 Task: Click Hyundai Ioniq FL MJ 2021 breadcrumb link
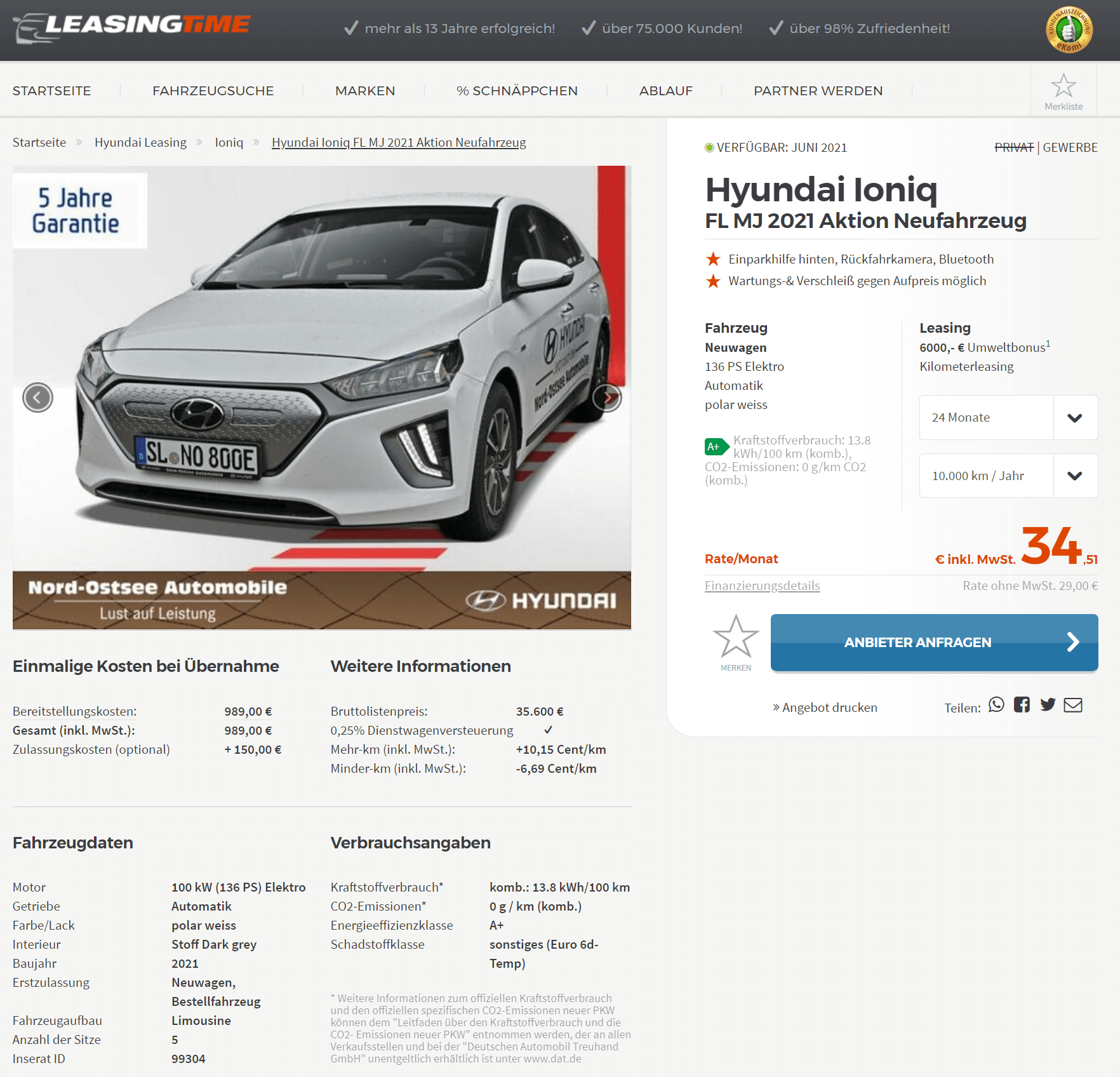point(399,142)
